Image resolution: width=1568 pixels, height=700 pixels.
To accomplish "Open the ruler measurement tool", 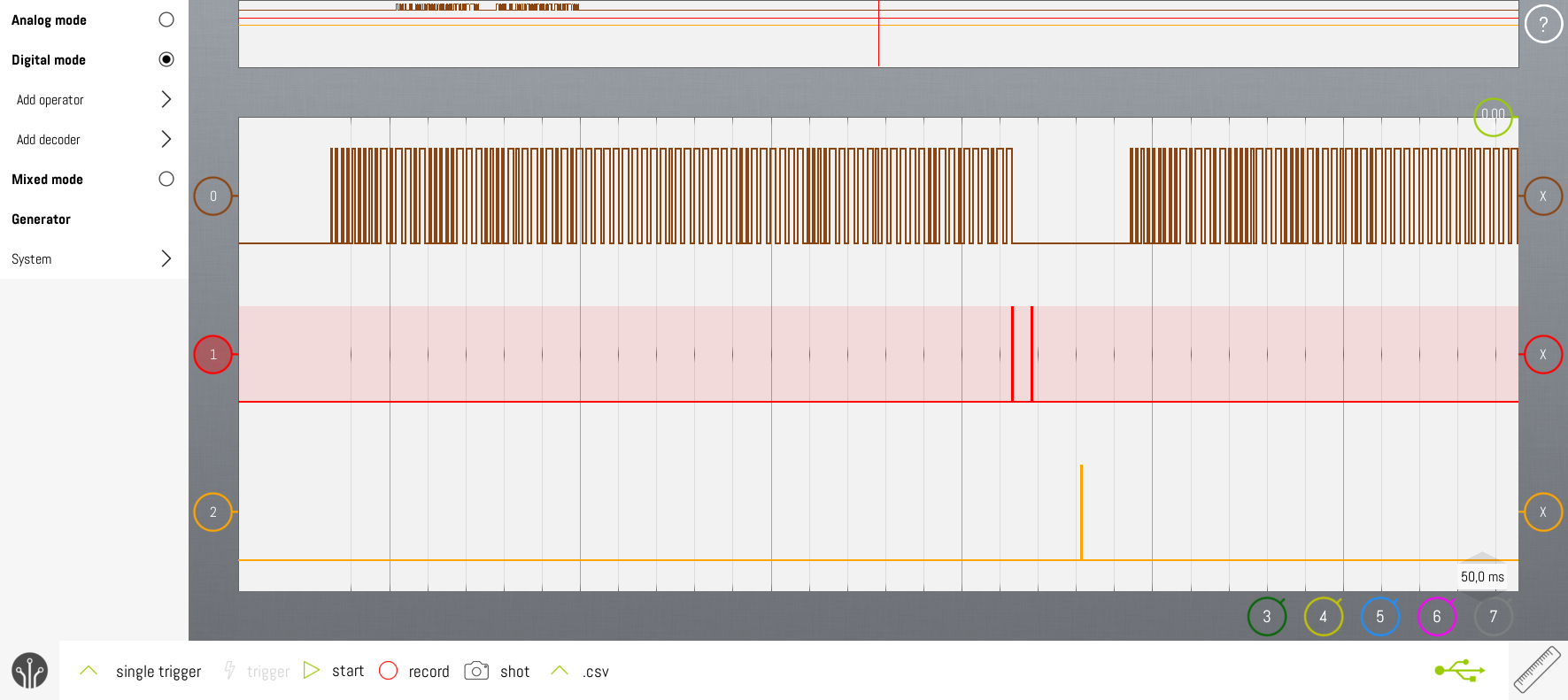I will tap(1537, 670).
